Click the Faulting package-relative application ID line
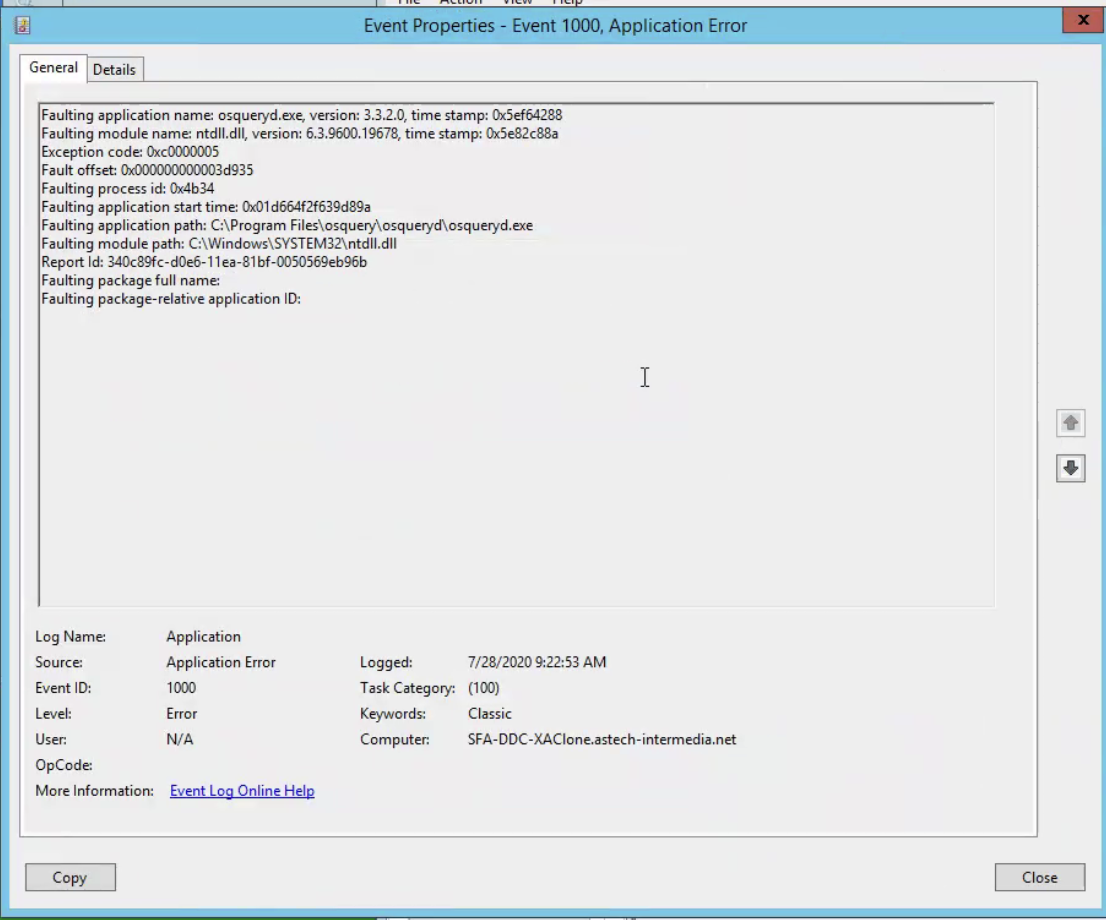 point(171,298)
